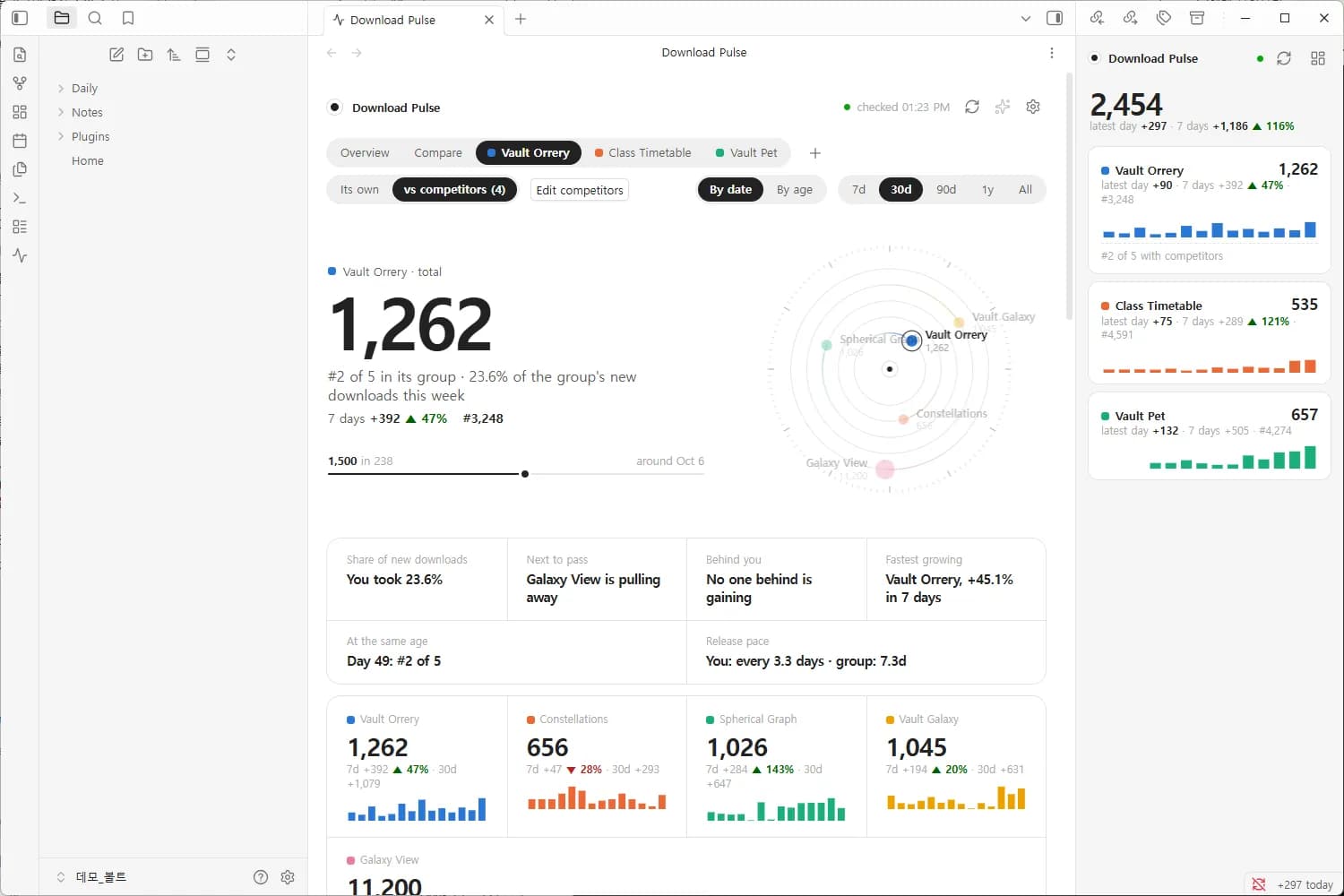
Task: Switch the right sidebar panel to grid layout
Action: click(x=1318, y=58)
